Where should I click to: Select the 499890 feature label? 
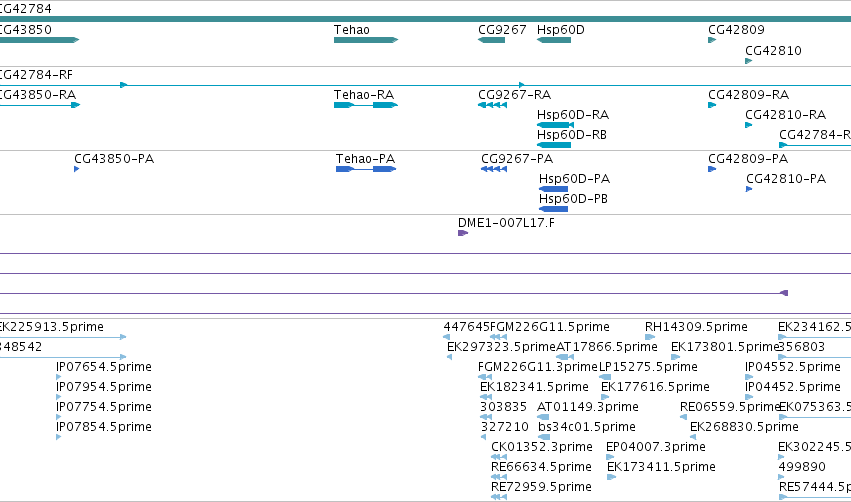pyautogui.click(x=802, y=467)
